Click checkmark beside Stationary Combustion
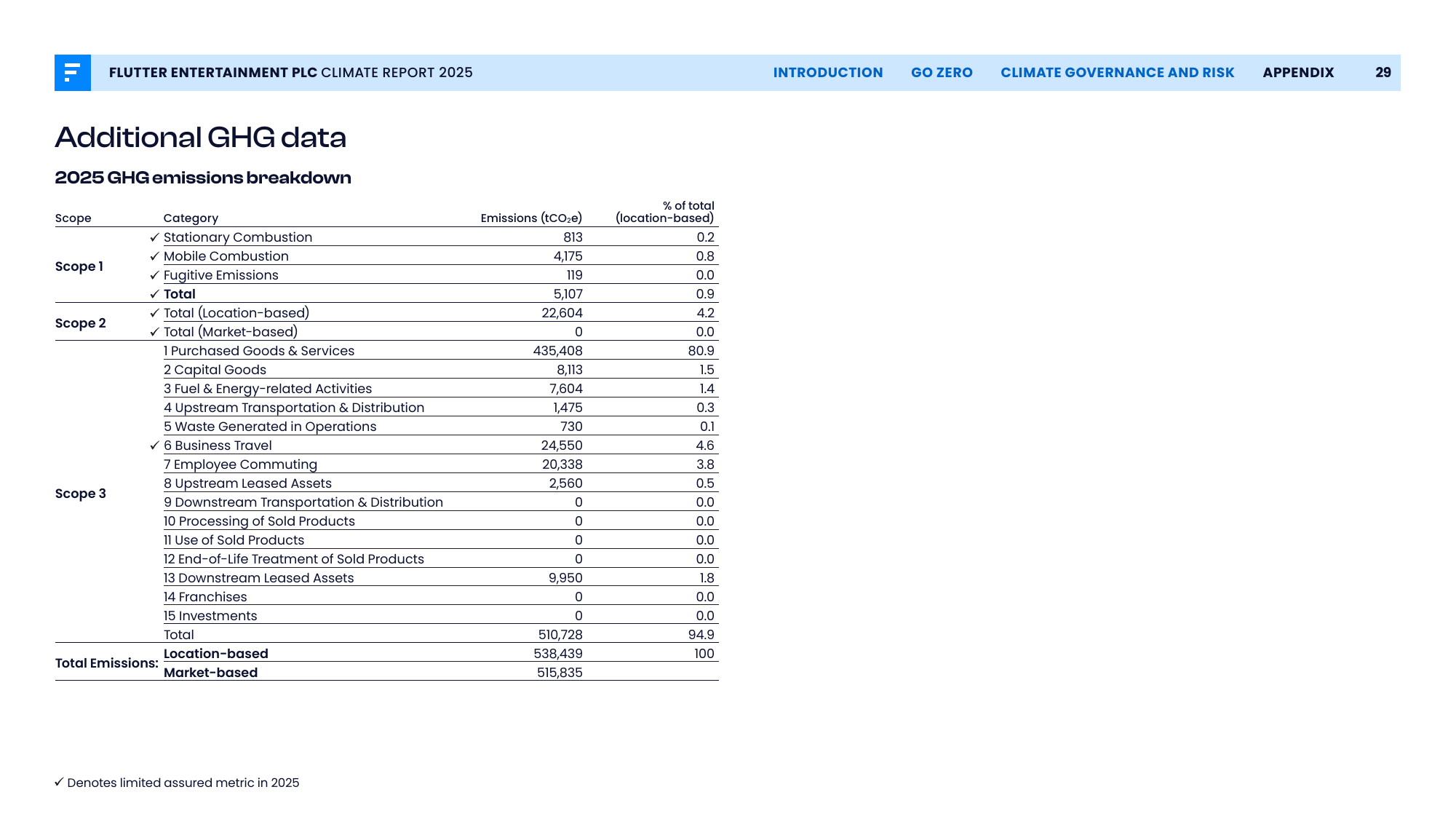1456x819 pixels. pos(154,237)
